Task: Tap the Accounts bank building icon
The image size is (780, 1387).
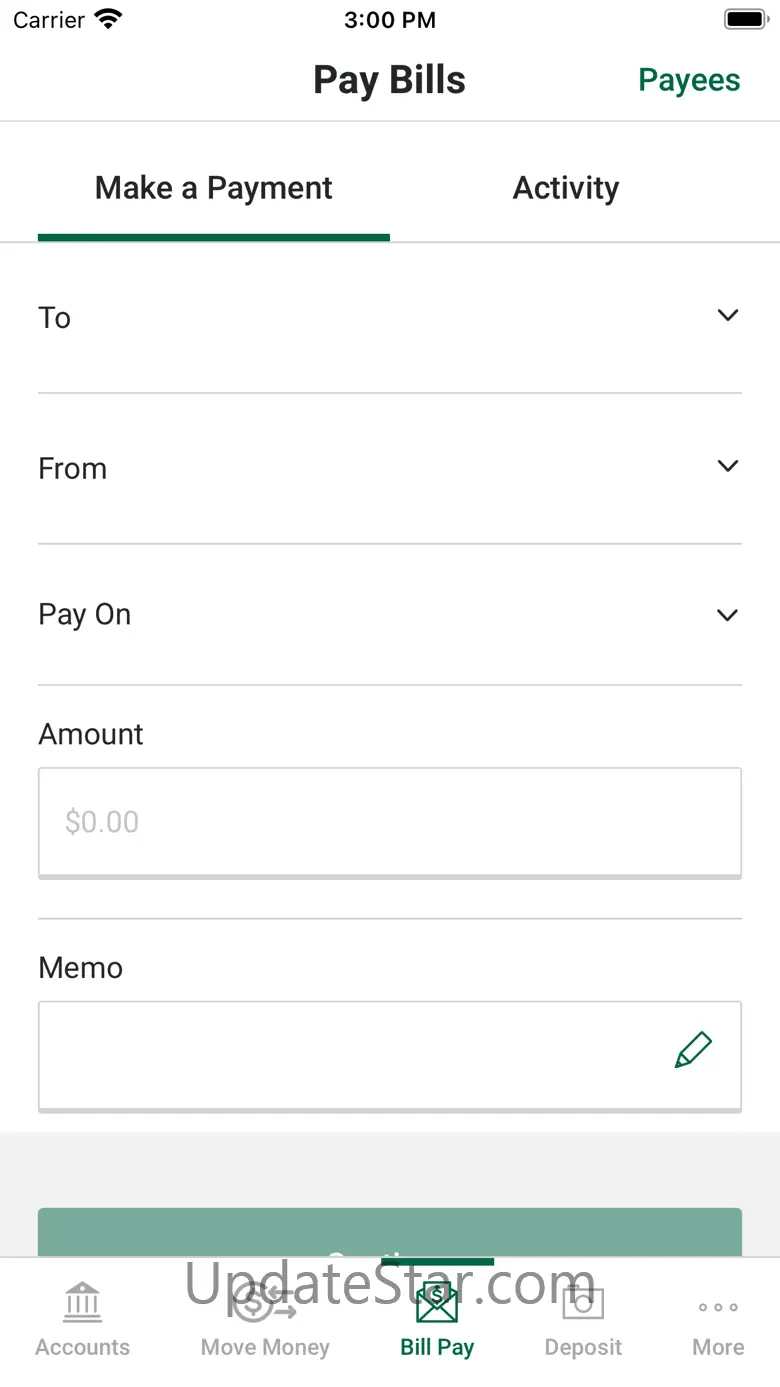Action: 82,1302
